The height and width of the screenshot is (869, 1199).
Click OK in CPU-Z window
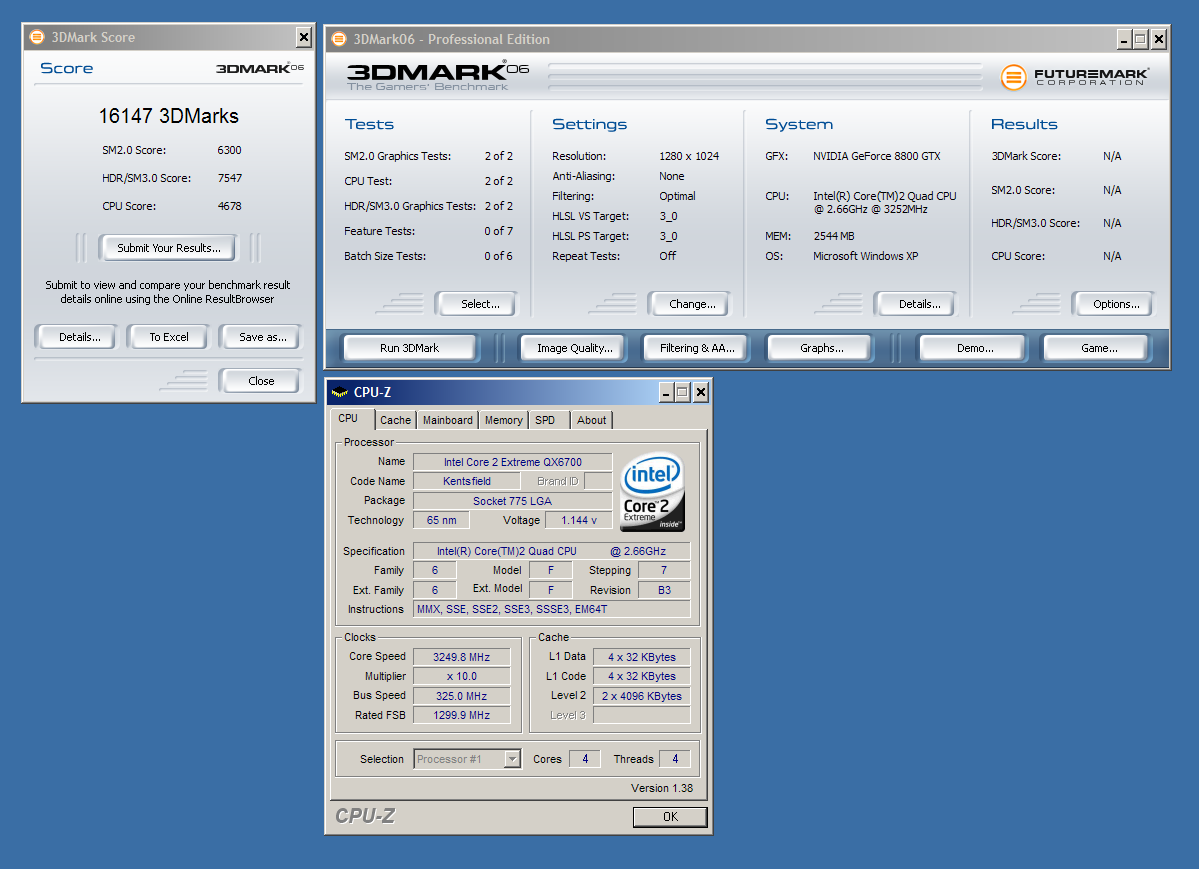point(670,817)
